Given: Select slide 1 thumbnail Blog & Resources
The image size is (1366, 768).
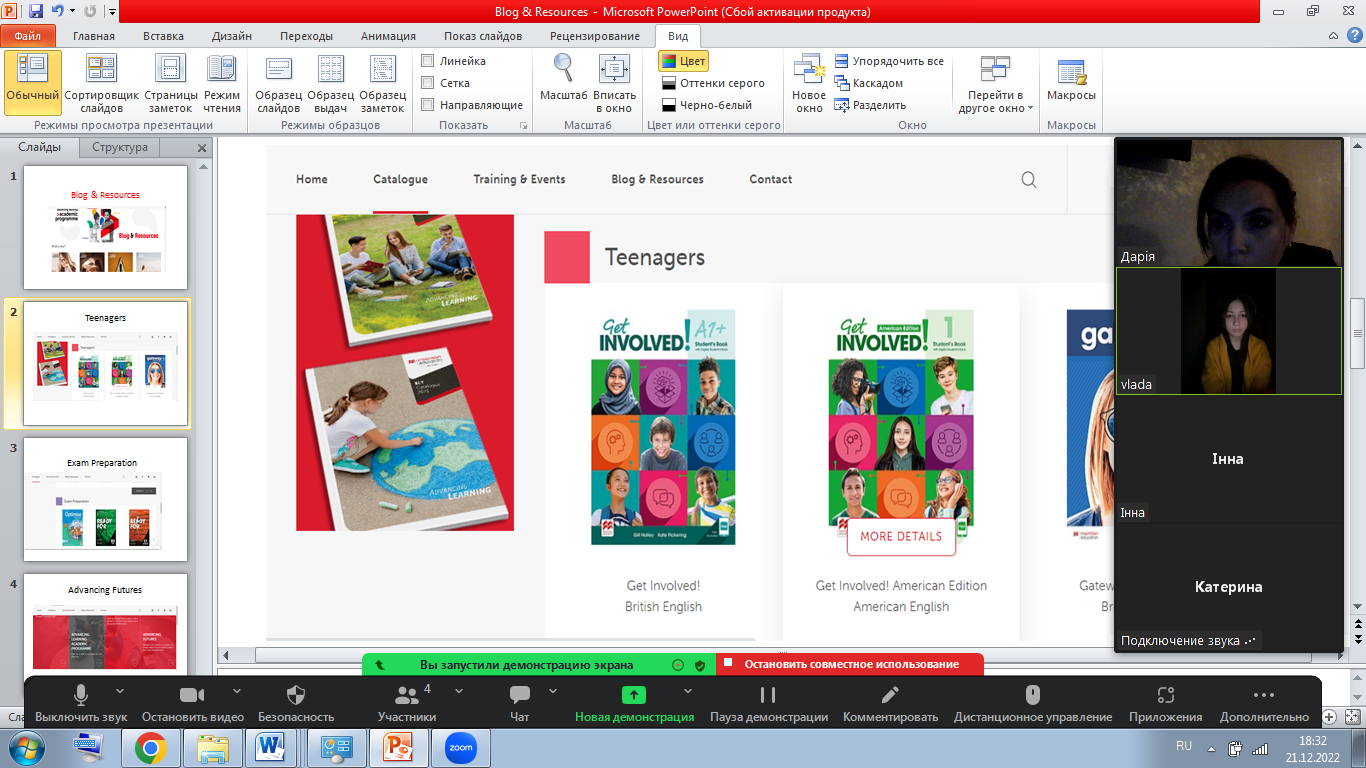Looking at the screenshot, I should (x=105, y=227).
